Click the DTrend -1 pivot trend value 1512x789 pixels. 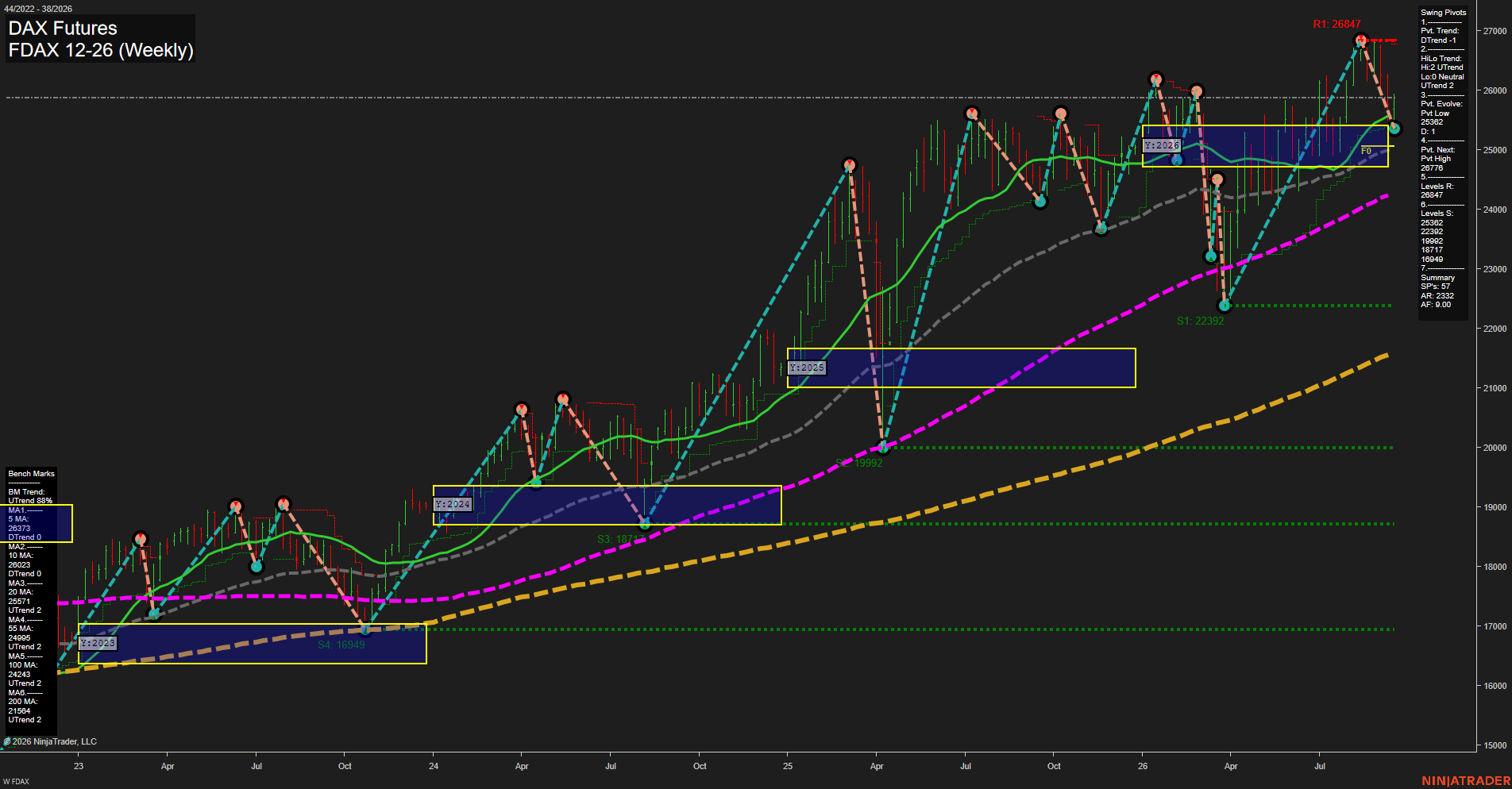point(1438,40)
